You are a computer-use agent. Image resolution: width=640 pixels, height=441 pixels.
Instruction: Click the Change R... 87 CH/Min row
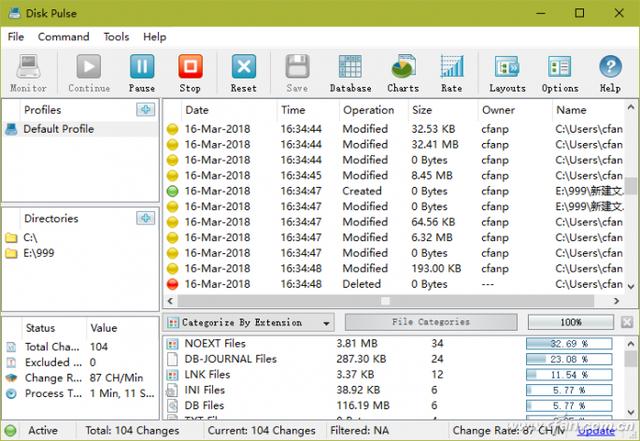(80, 378)
